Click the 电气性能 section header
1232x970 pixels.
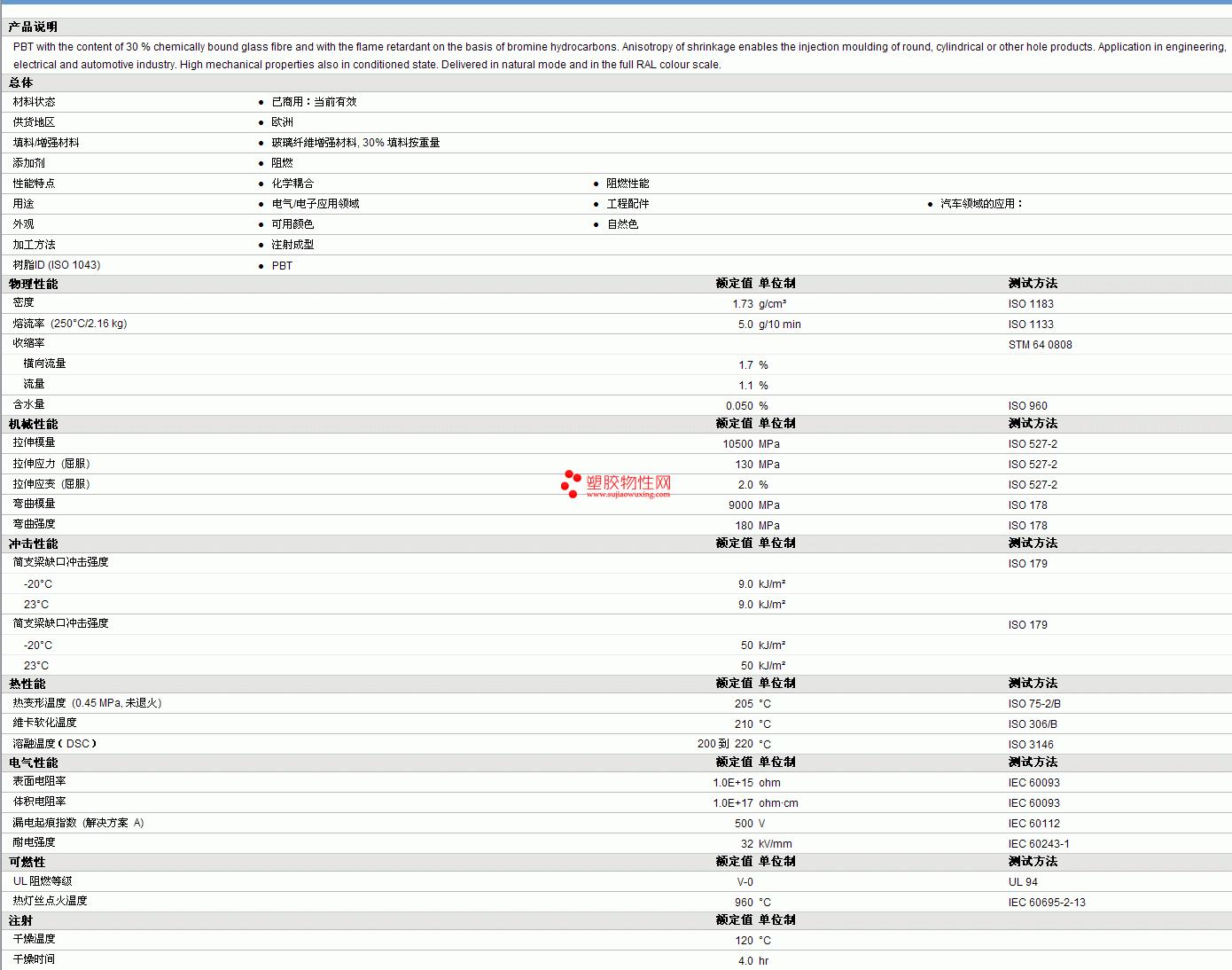point(33,763)
